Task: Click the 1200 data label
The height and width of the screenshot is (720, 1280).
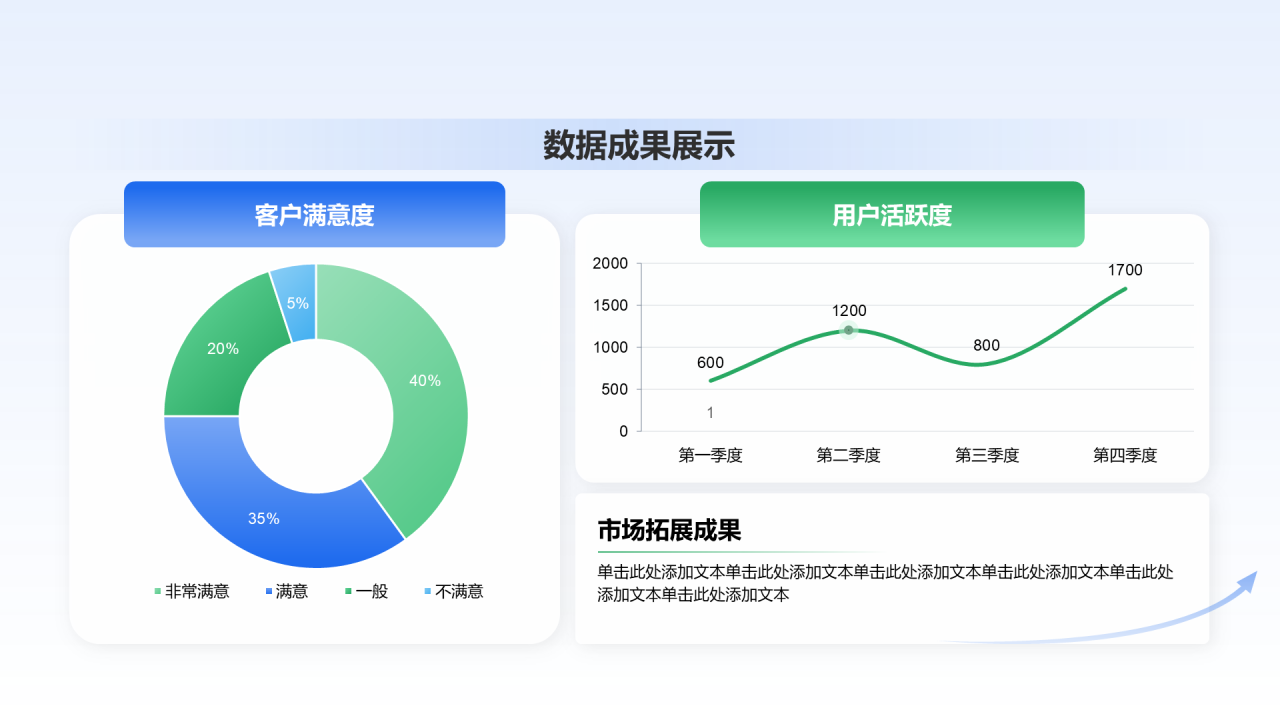Action: [849, 311]
